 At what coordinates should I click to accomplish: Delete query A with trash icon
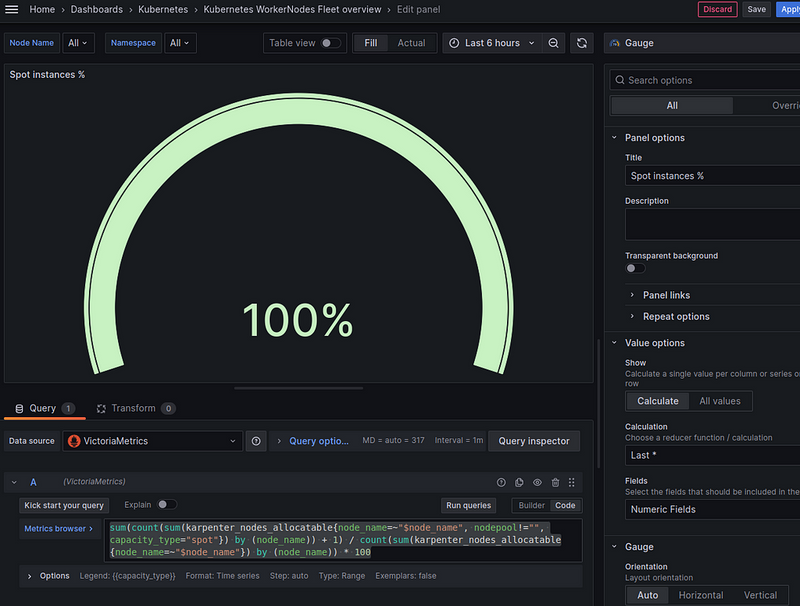555,482
